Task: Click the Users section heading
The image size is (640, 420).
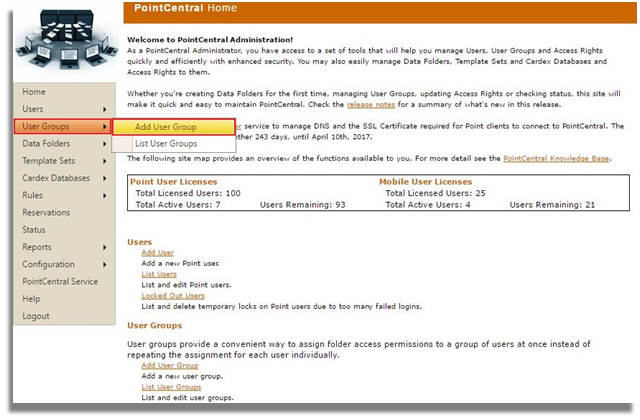Action: (x=140, y=242)
